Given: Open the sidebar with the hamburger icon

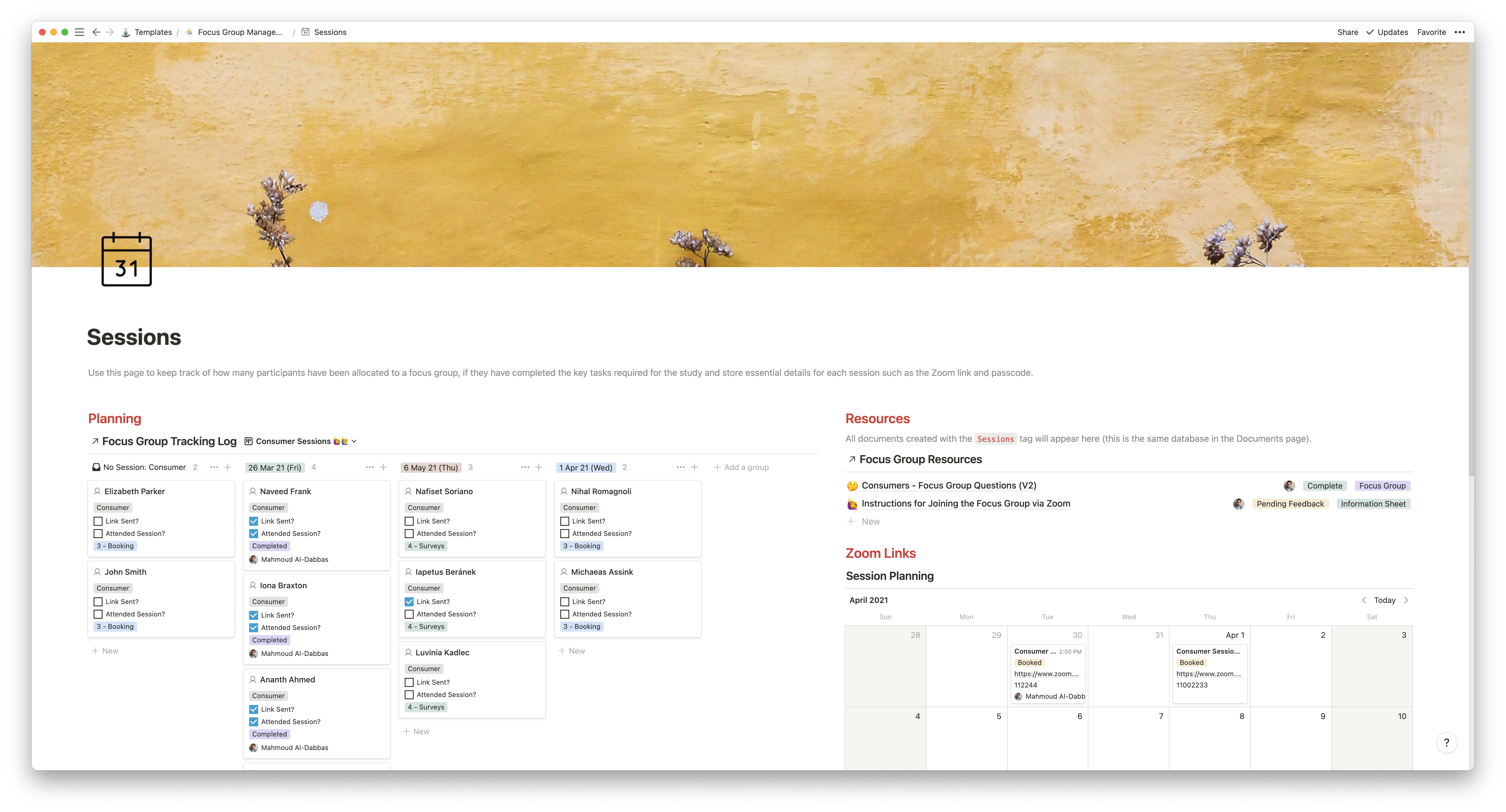Looking at the screenshot, I should [79, 32].
